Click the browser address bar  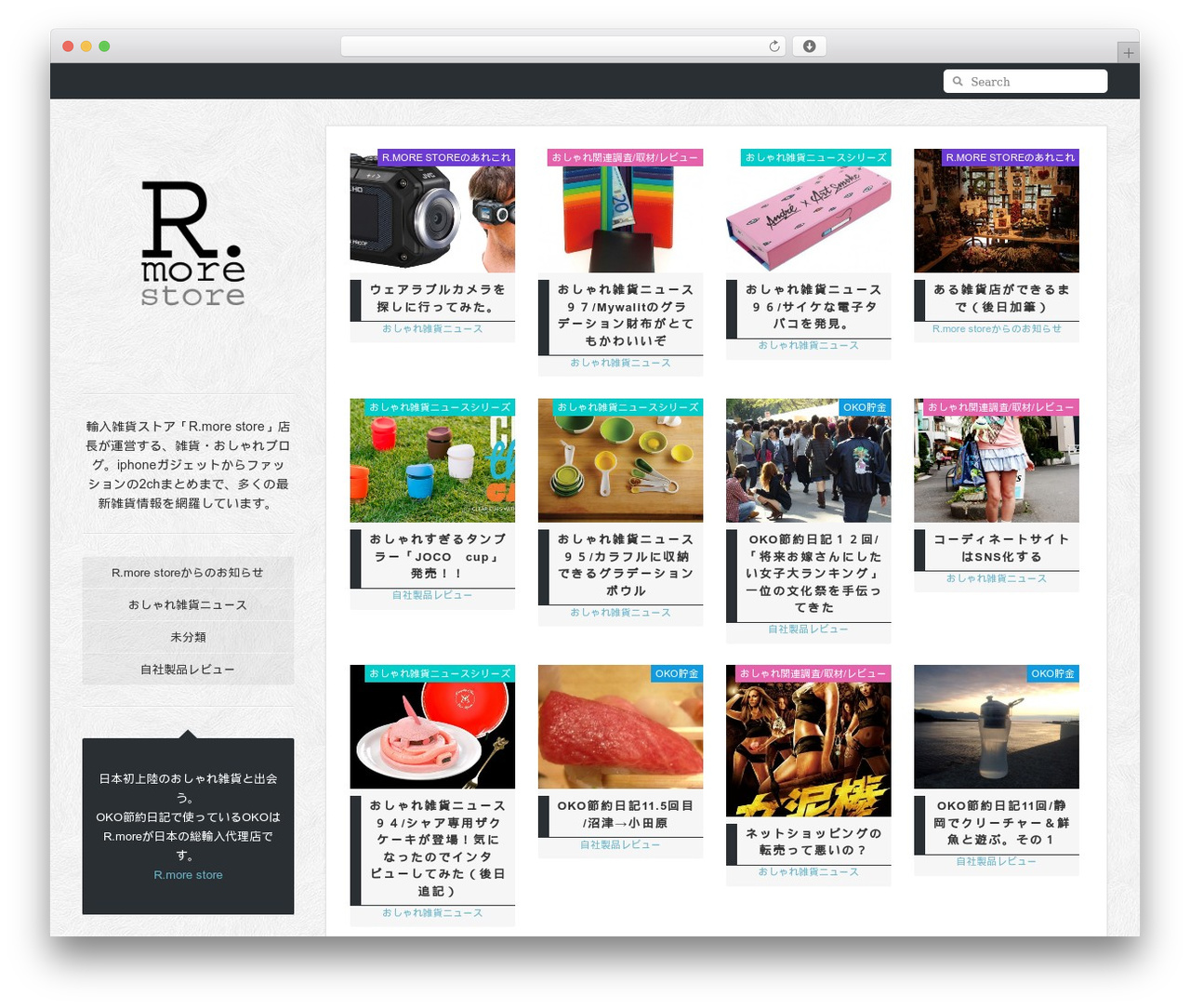pos(563,46)
